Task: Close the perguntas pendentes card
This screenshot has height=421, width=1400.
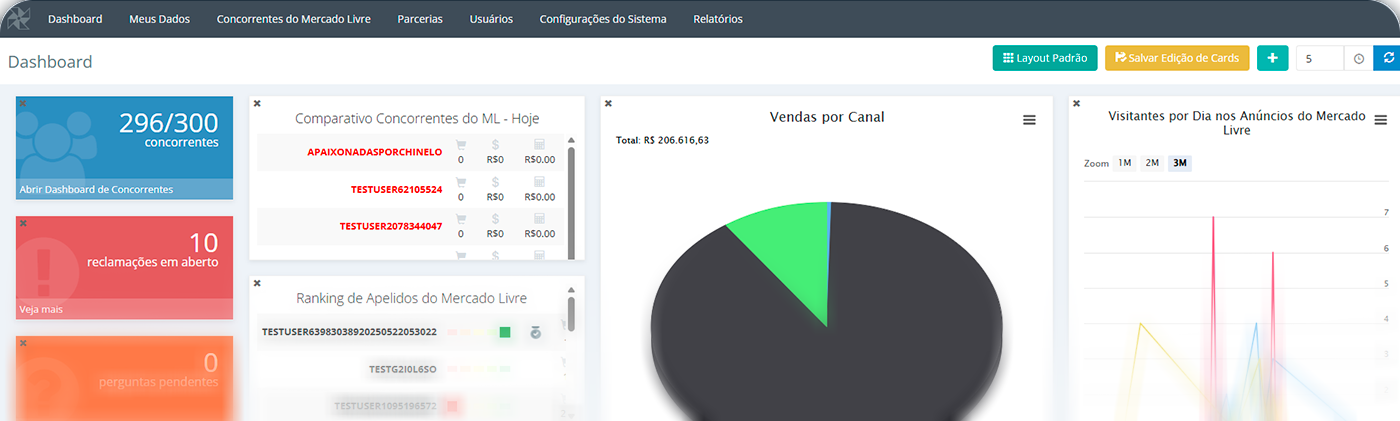Action: 23,343
